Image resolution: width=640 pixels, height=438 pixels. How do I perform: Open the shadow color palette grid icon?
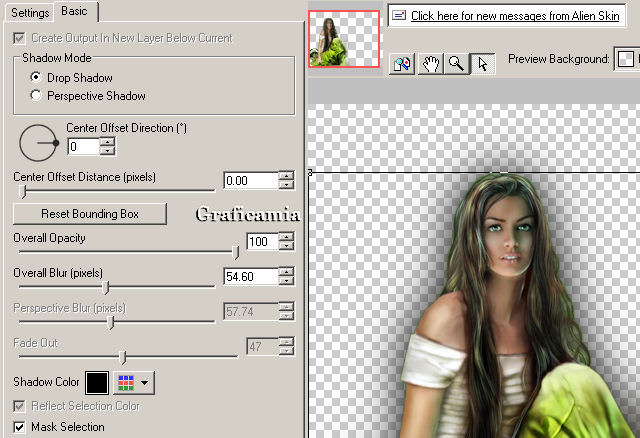126,382
